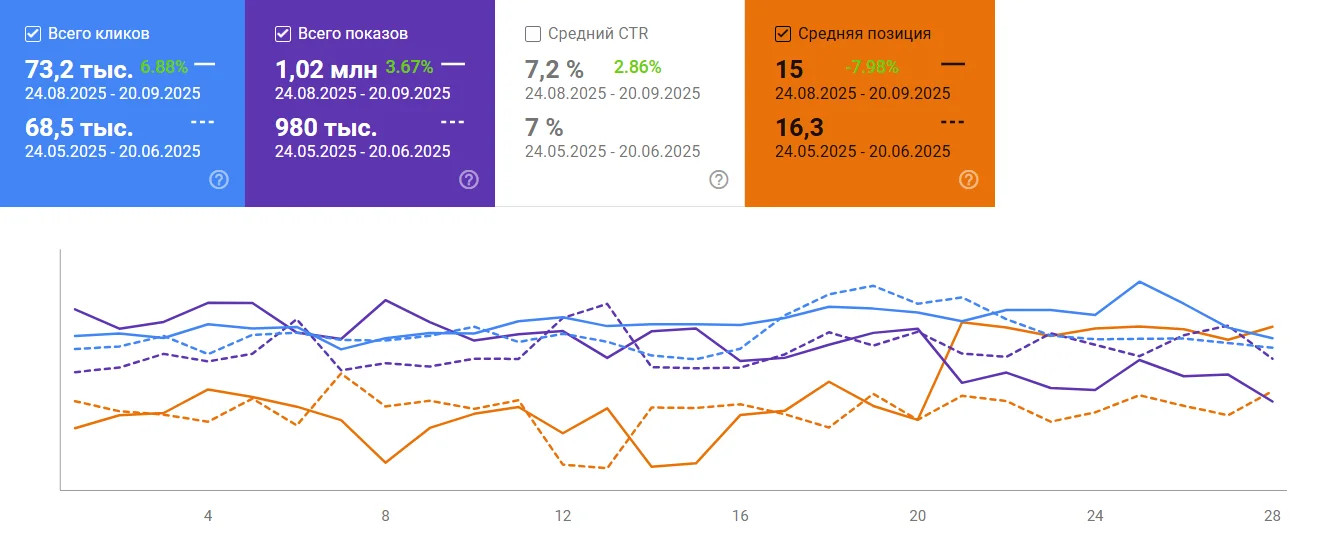Click day 20 label on chart axis

(x=918, y=516)
